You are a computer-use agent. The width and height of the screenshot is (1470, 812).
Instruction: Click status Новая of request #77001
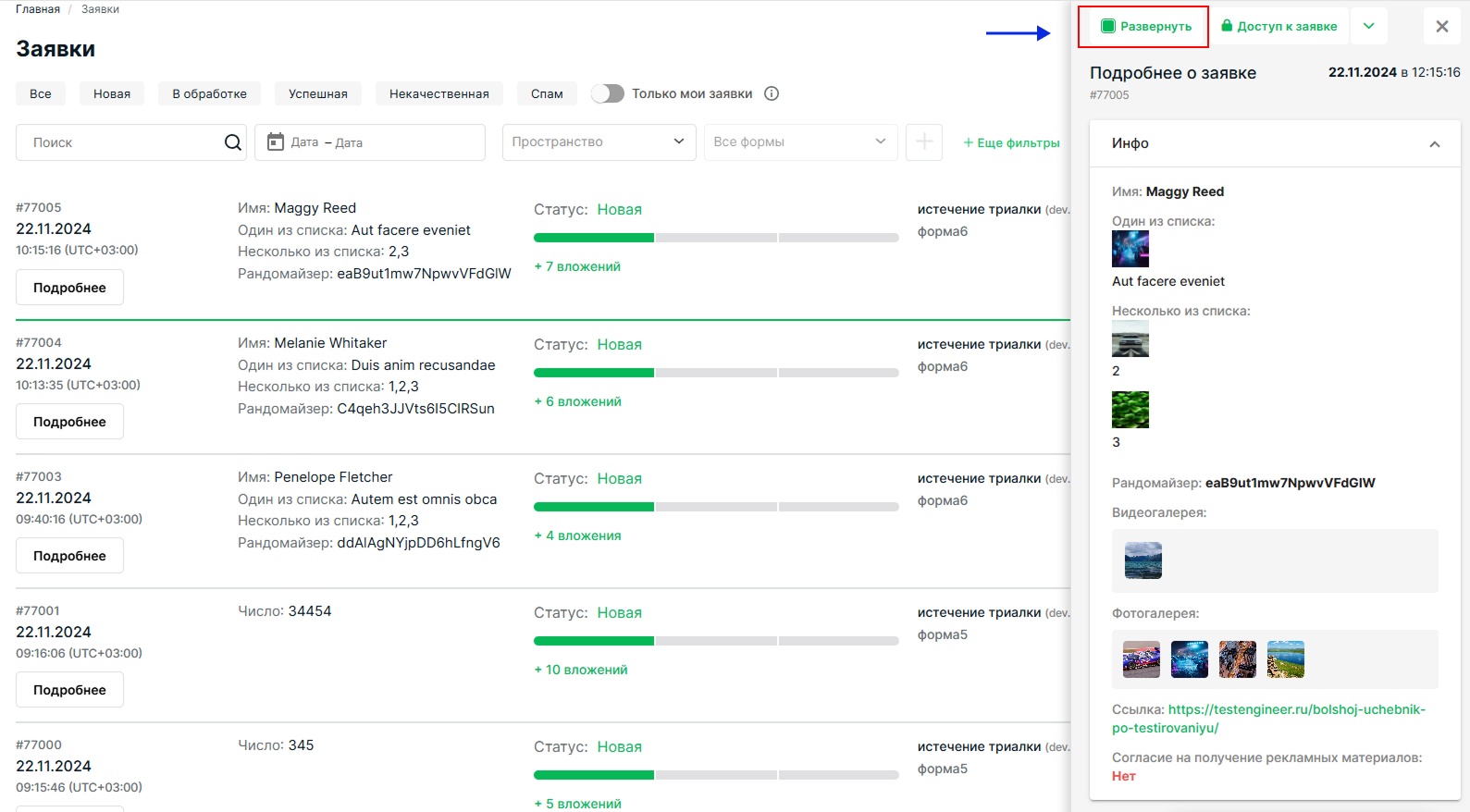(619, 612)
